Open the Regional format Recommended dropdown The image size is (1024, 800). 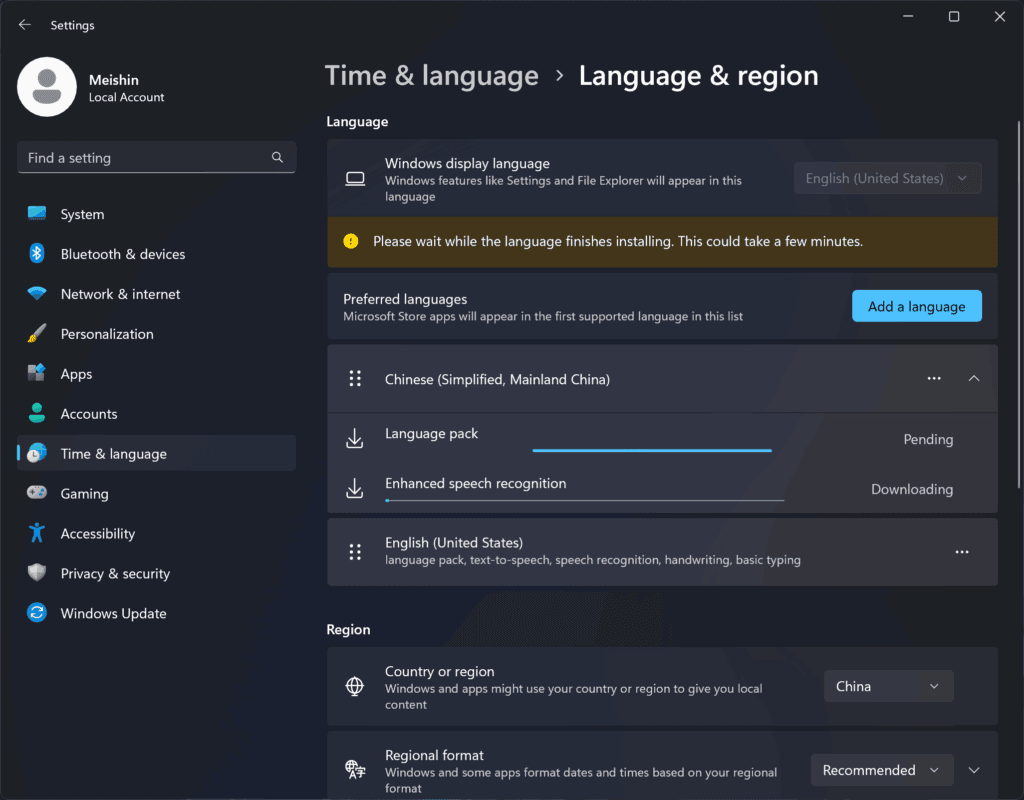click(880, 771)
